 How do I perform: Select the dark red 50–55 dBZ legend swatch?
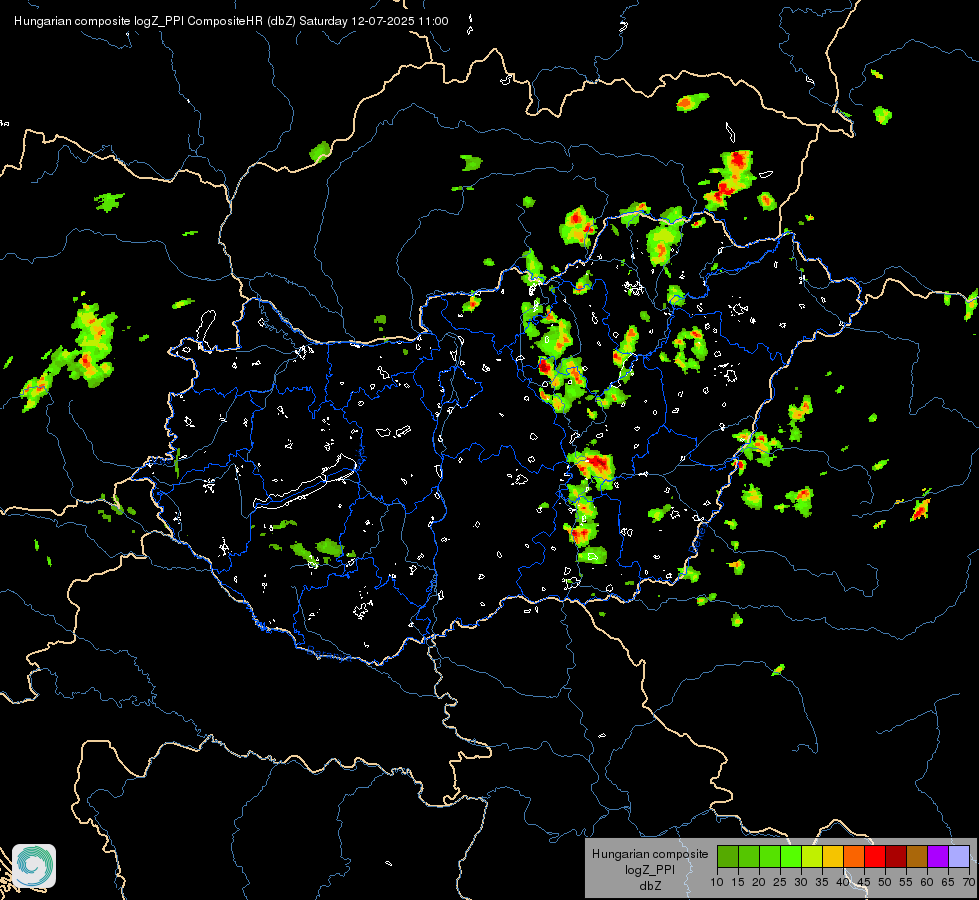click(x=896, y=857)
